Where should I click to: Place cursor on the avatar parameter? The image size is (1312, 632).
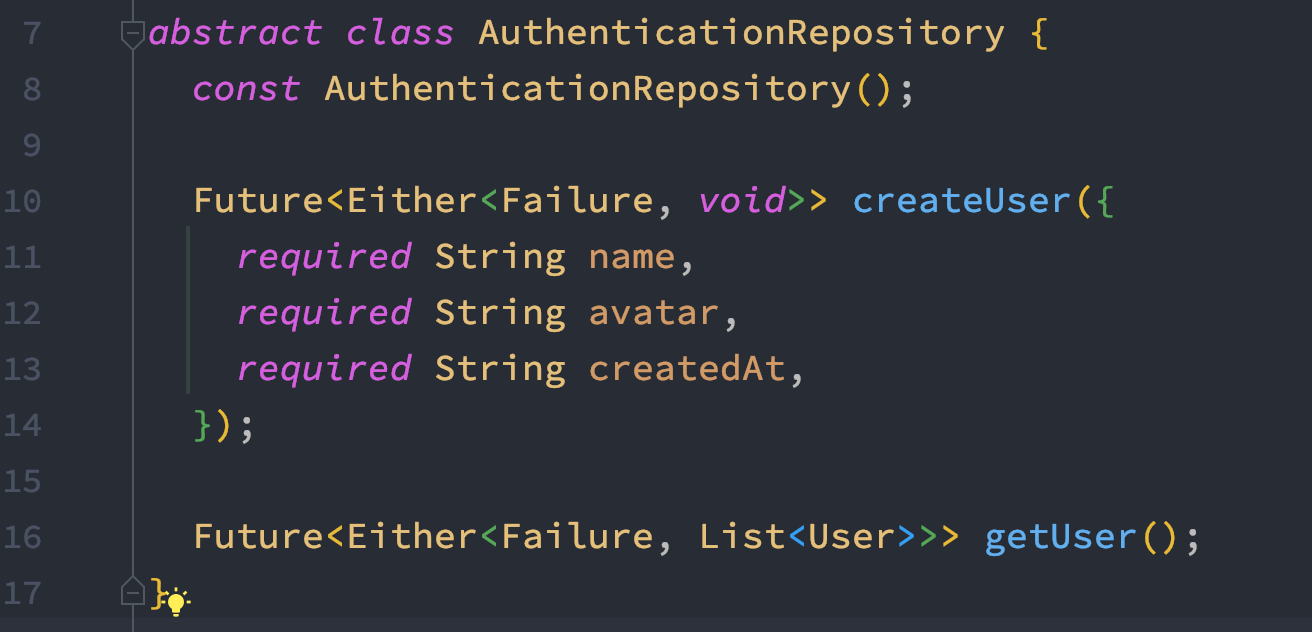click(654, 313)
